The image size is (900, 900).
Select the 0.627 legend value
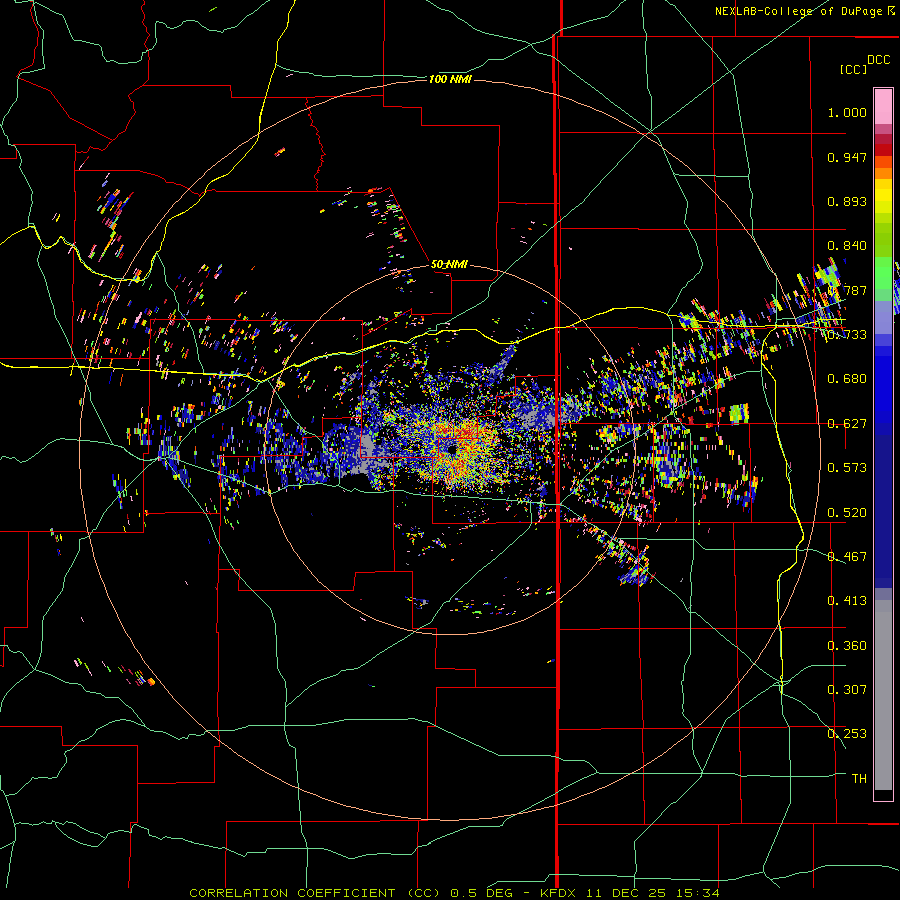[x=847, y=424]
